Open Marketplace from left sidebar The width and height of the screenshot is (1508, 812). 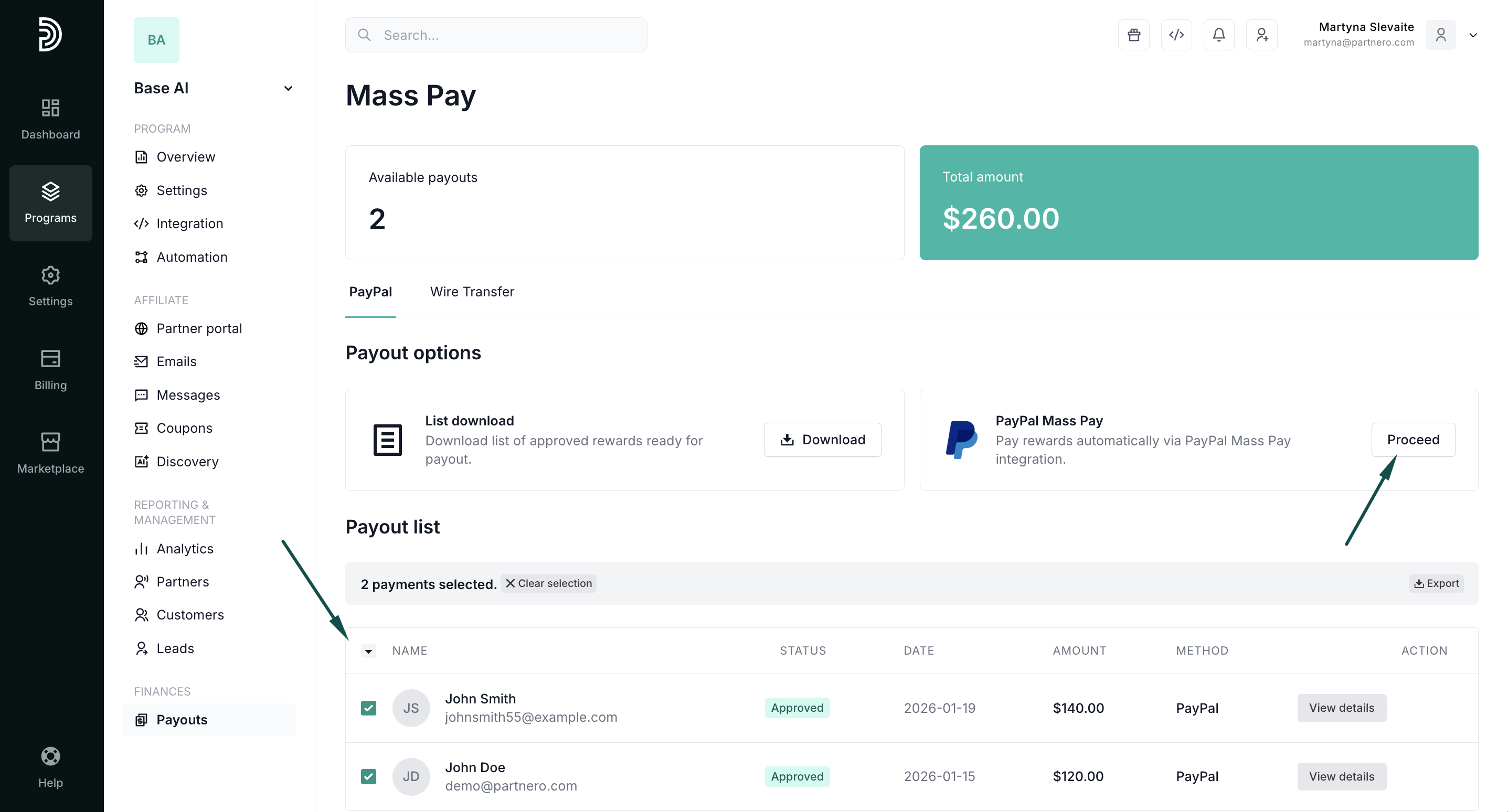click(50, 453)
